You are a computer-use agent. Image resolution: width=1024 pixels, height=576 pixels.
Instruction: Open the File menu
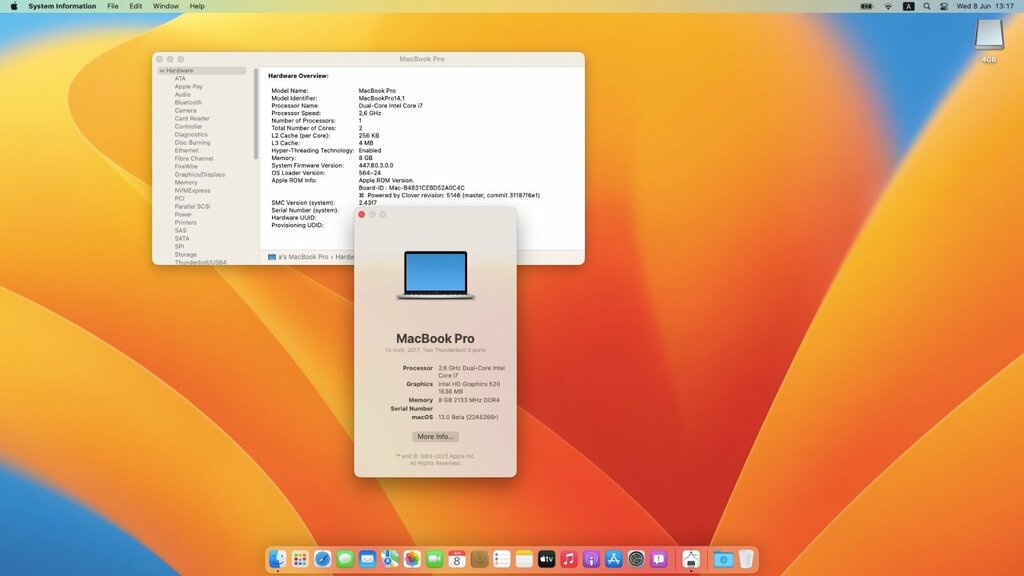coord(112,6)
